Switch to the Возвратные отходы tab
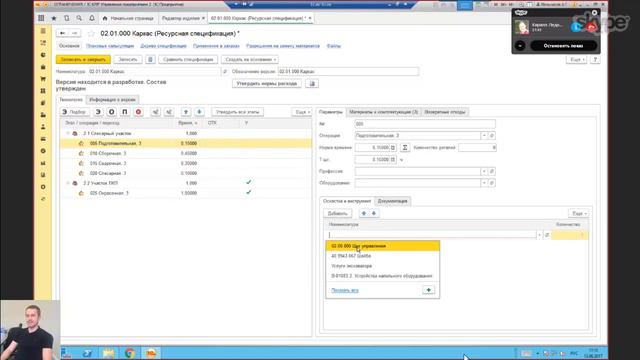This screenshot has width=640, height=360. pyautogui.click(x=445, y=112)
